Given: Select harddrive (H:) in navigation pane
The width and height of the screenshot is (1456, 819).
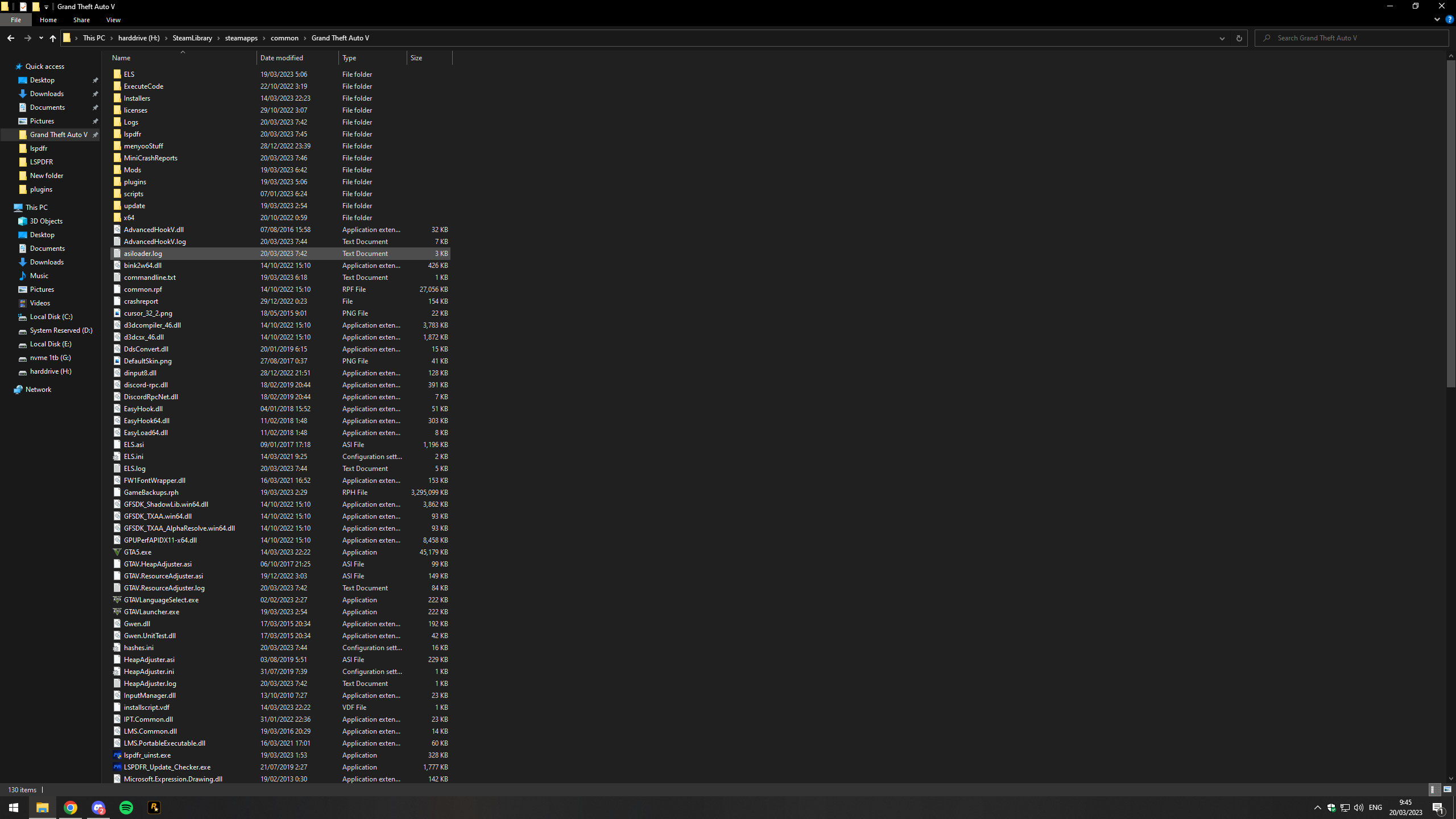Looking at the screenshot, I should point(51,371).
